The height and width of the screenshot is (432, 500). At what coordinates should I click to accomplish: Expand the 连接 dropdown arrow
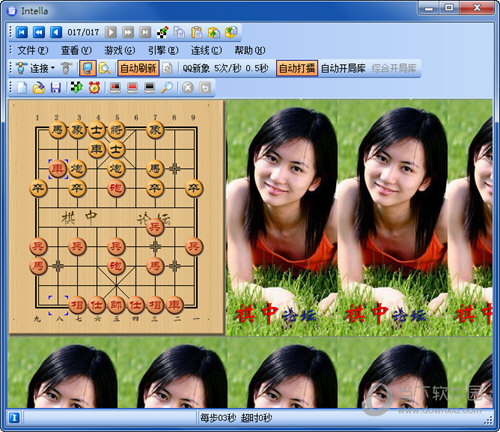(53, 68)
